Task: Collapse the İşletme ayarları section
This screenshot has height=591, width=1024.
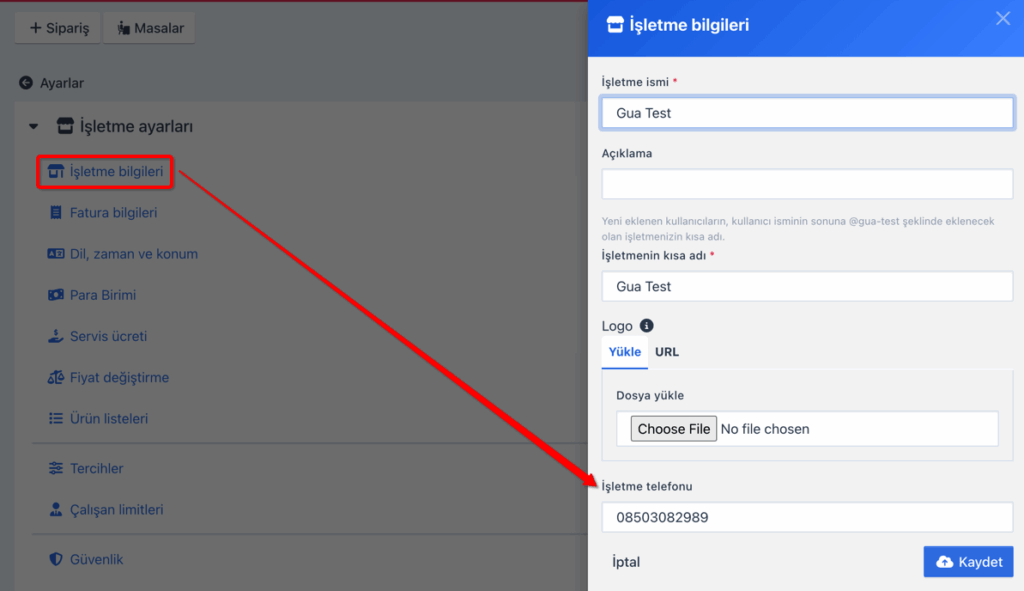Action: 33,127
